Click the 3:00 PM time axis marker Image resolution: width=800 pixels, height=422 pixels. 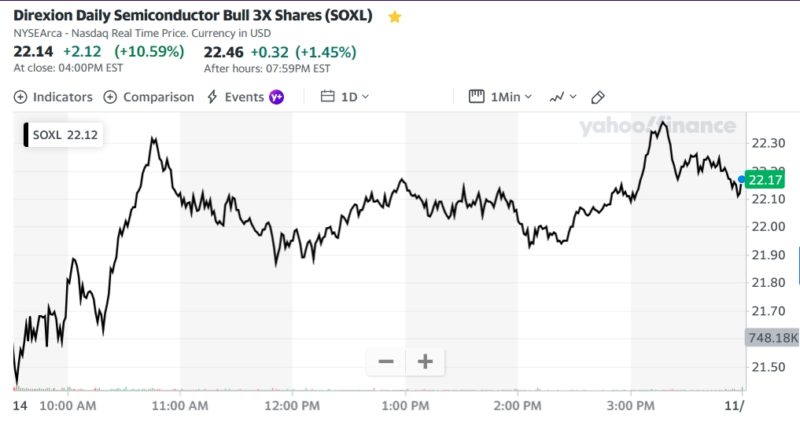tap(631, 406)
